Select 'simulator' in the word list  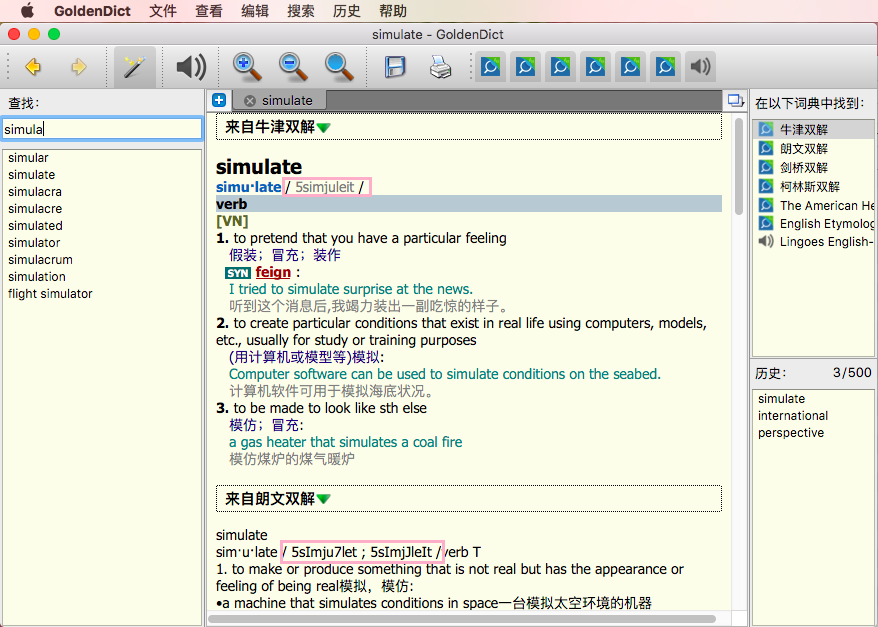click(x=34, y=242)
